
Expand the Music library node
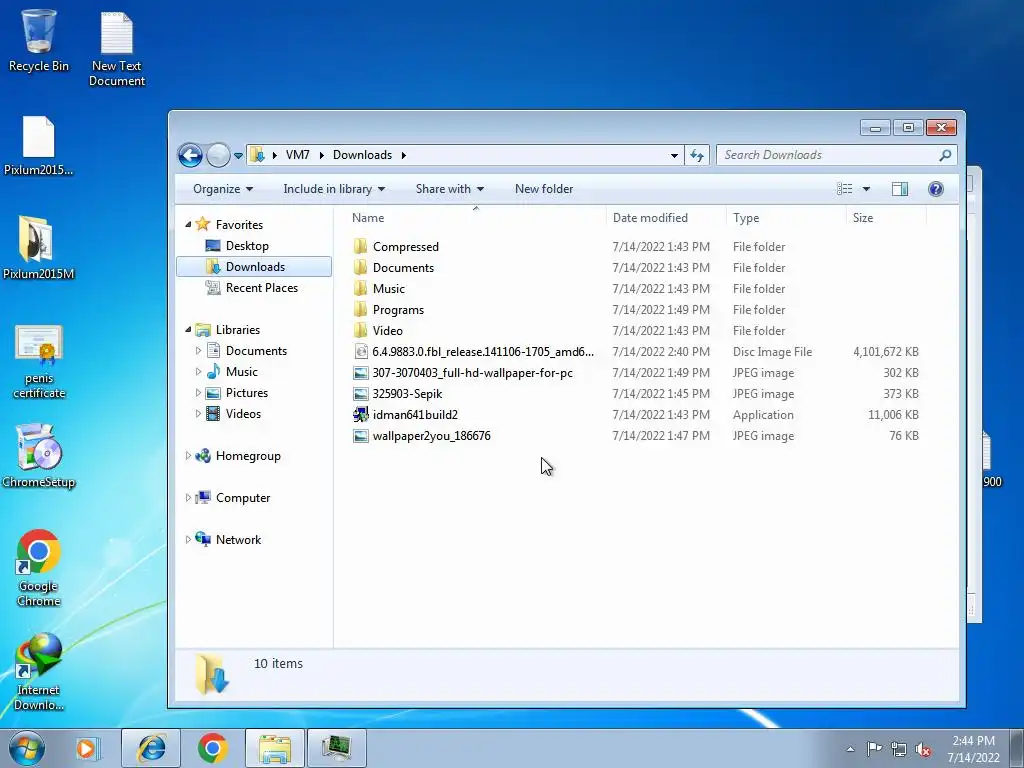[198, 372]
